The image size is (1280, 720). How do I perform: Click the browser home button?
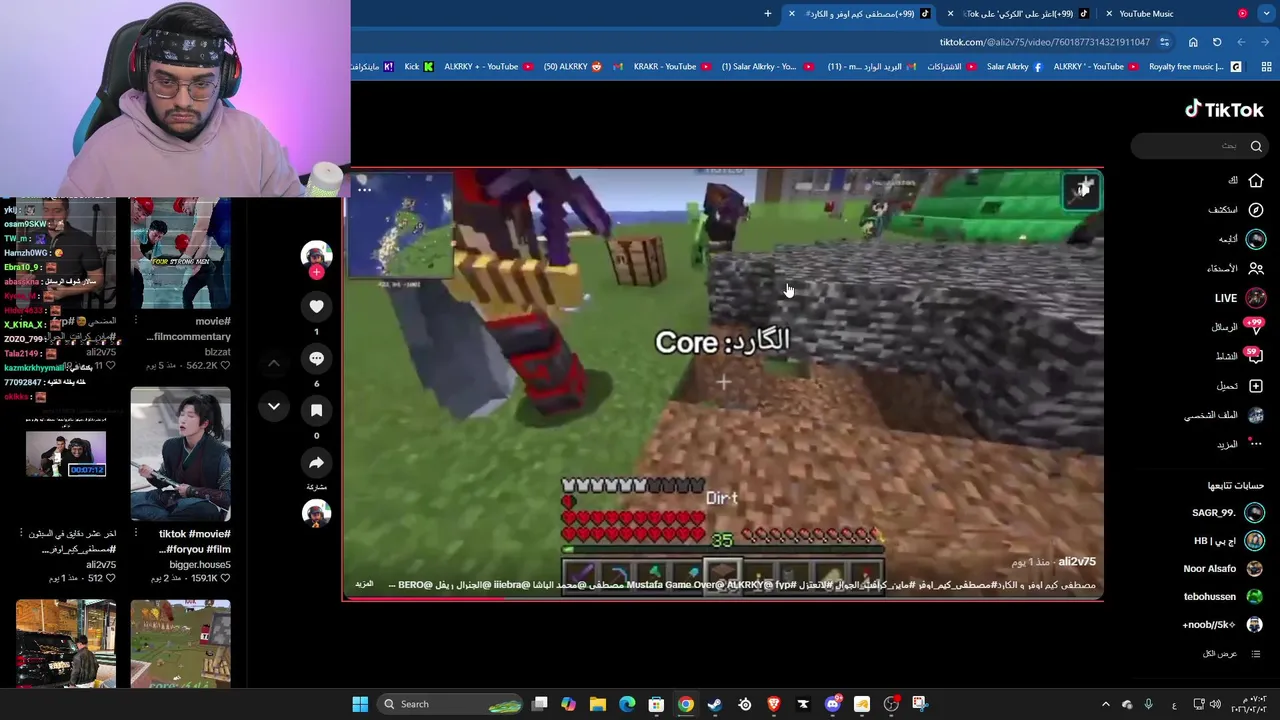click(x=1193, y=42)
